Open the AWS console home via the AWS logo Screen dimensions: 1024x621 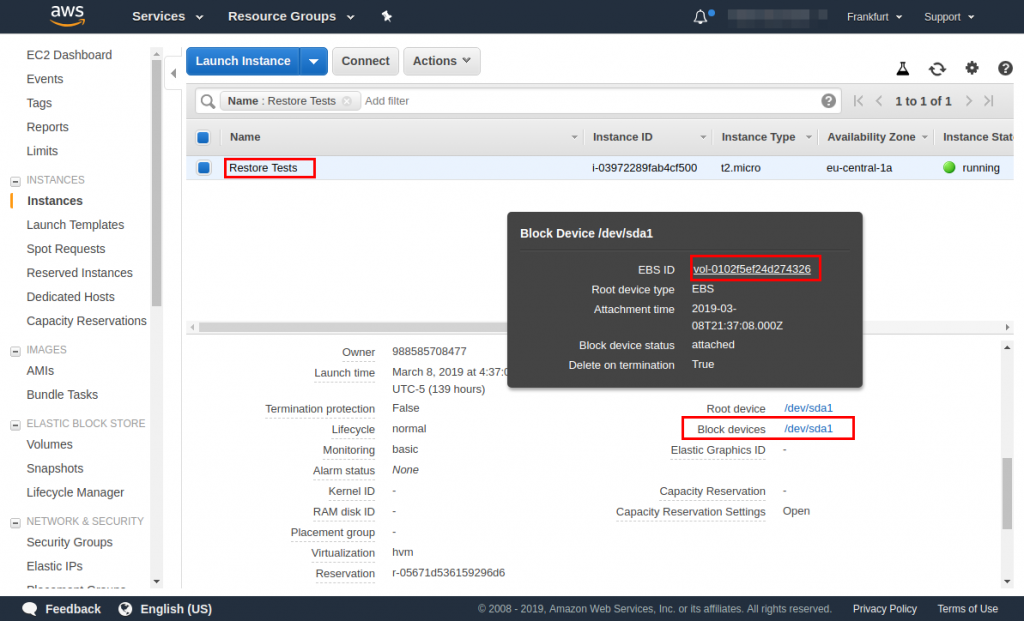(x=66, y=16)
